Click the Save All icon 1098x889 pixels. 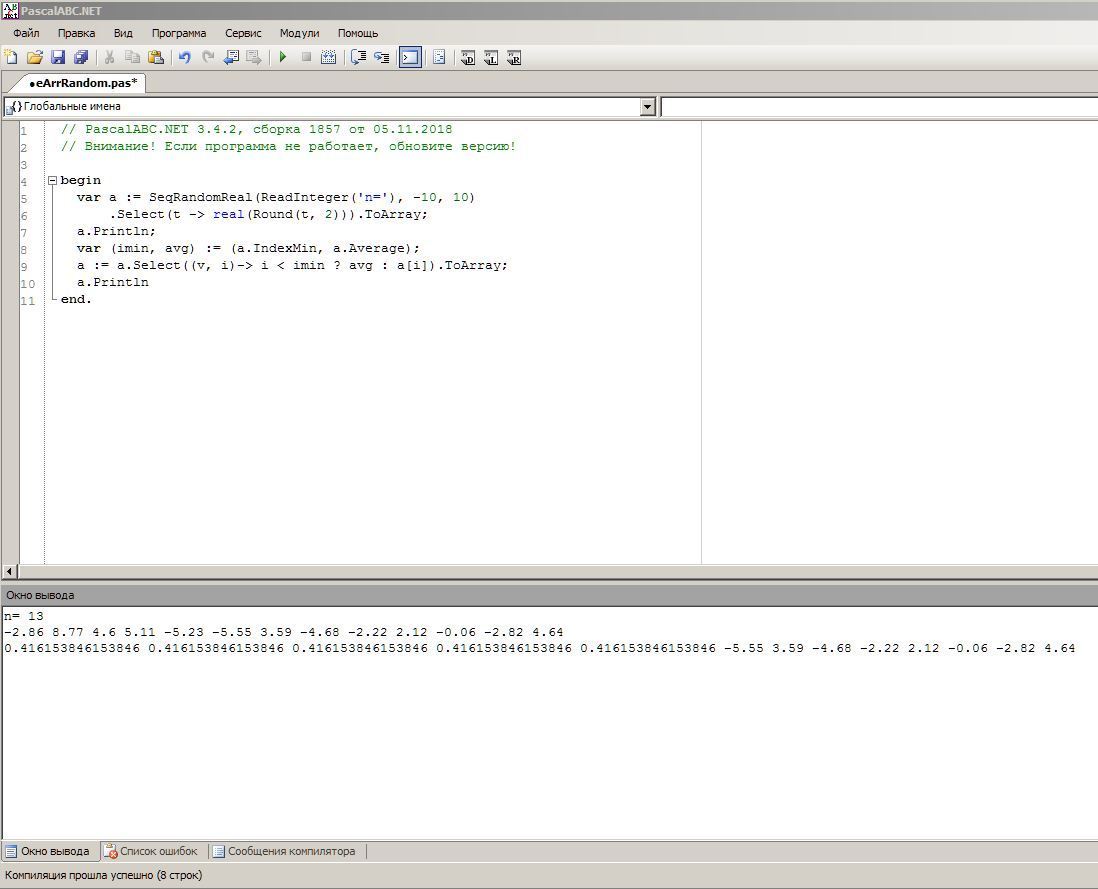coord(81,58)
